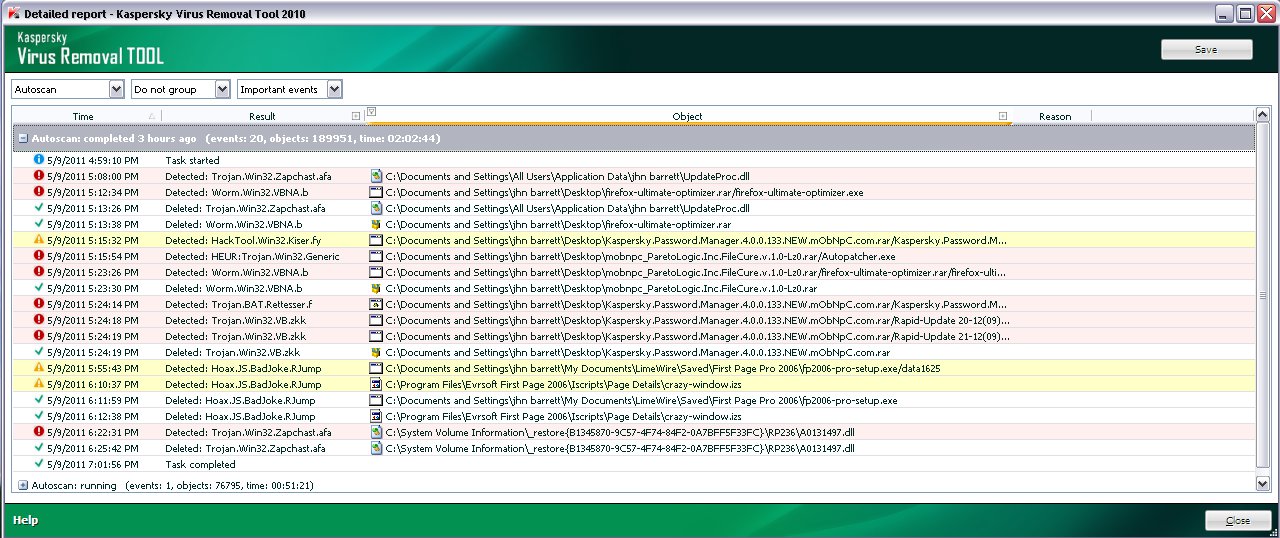Image resolution: width=1280 pixels, height=538 pixels.
Task: Click the small box icon left of Object header
Action: point(371,111)
